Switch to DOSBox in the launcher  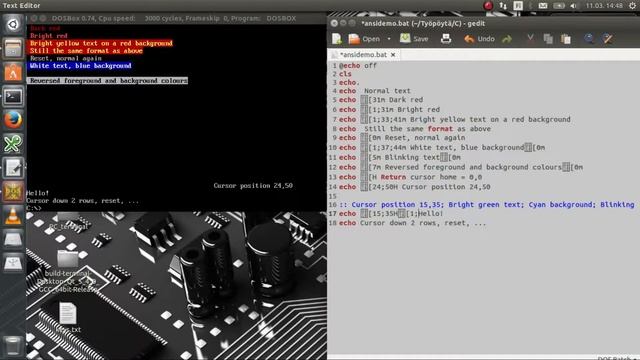point(13,192)
